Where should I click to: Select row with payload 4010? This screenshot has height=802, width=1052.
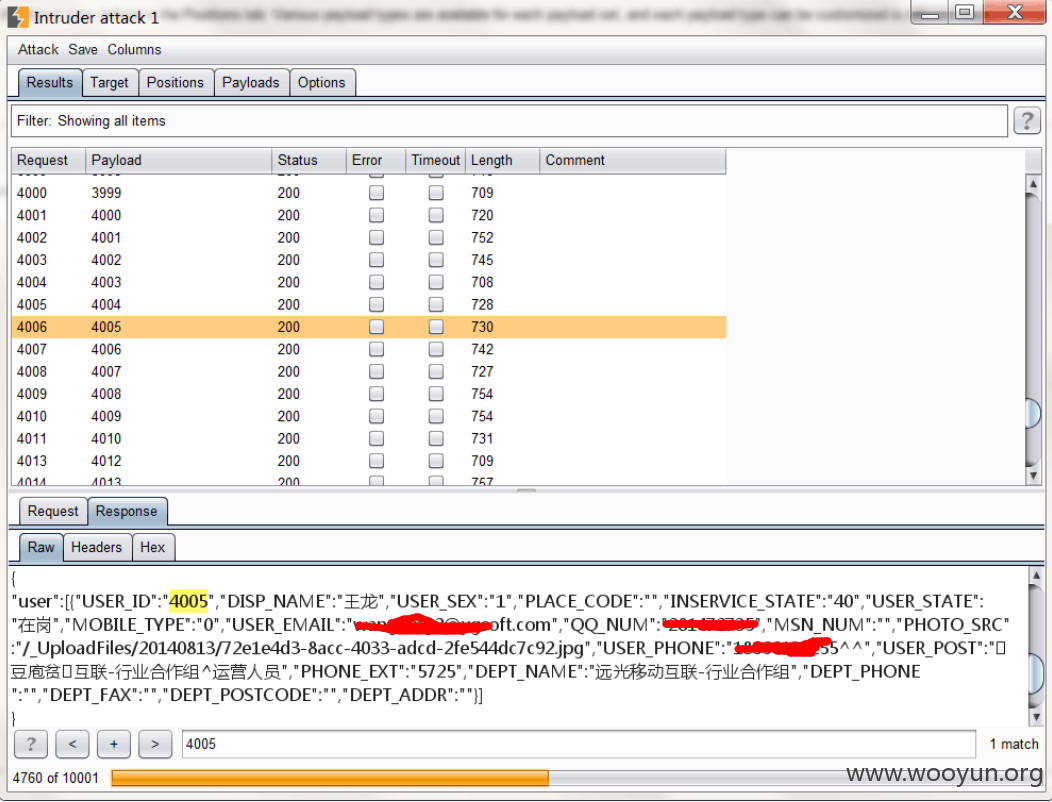coord(369,439)
